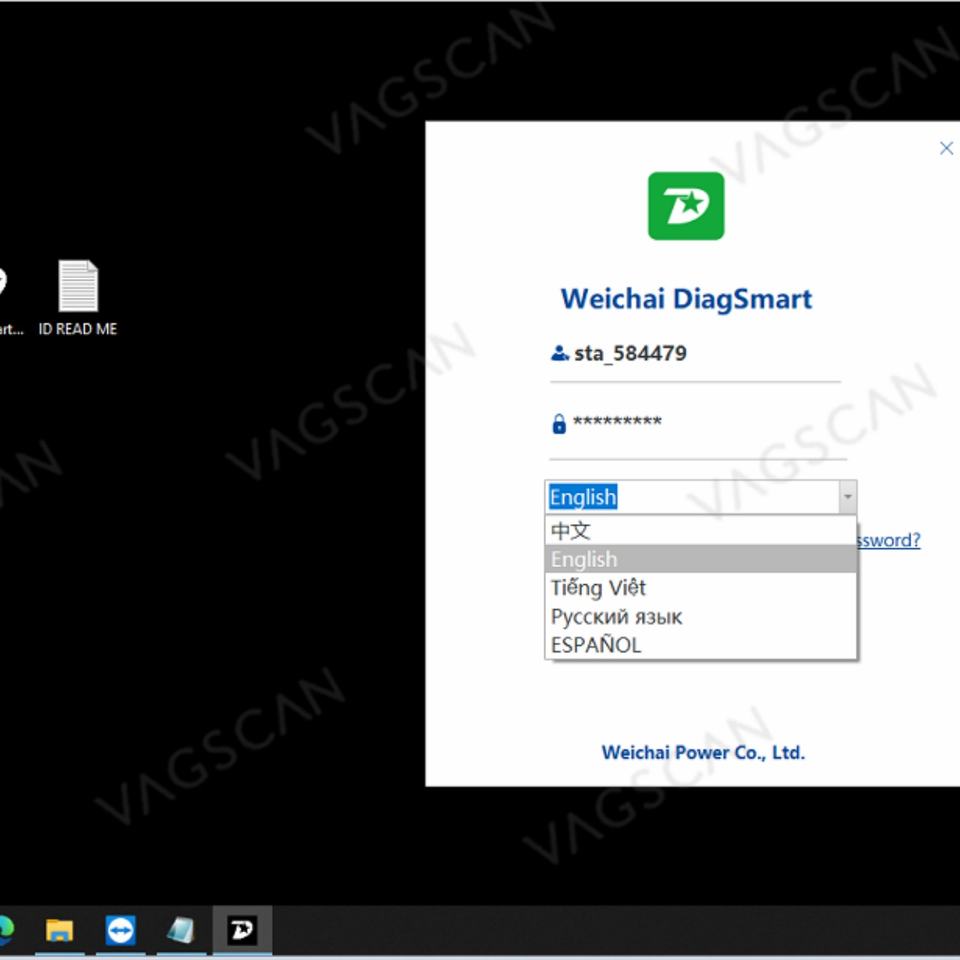Click the green DiagSmart logo
The height and width of the screenshot is (960, 960).
(x=686, y=206)
